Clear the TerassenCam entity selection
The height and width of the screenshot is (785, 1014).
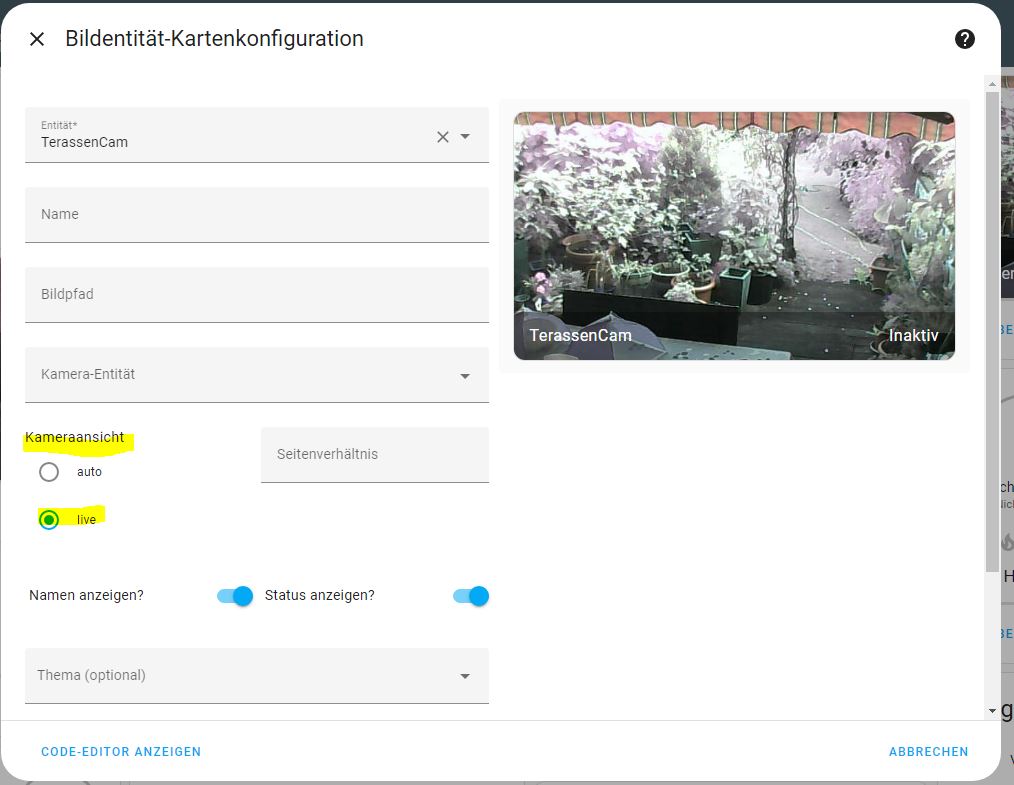[x=443, y=137]
